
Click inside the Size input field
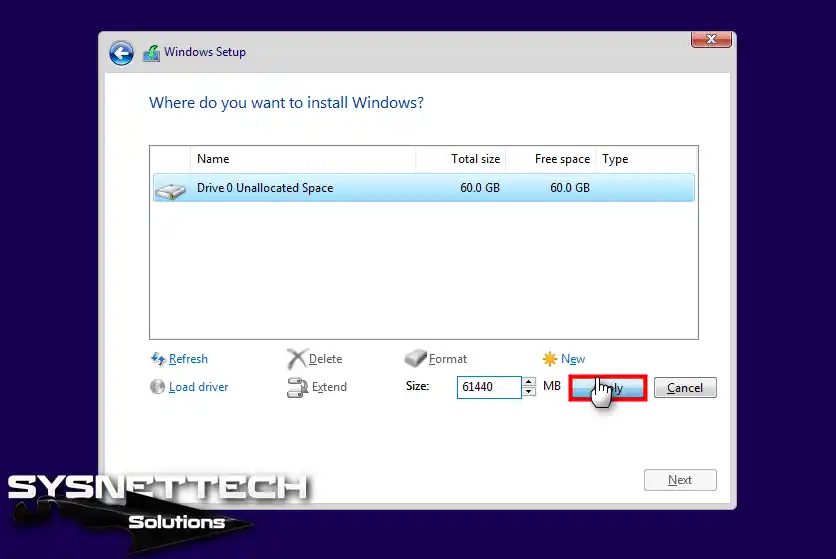[488, 387]
